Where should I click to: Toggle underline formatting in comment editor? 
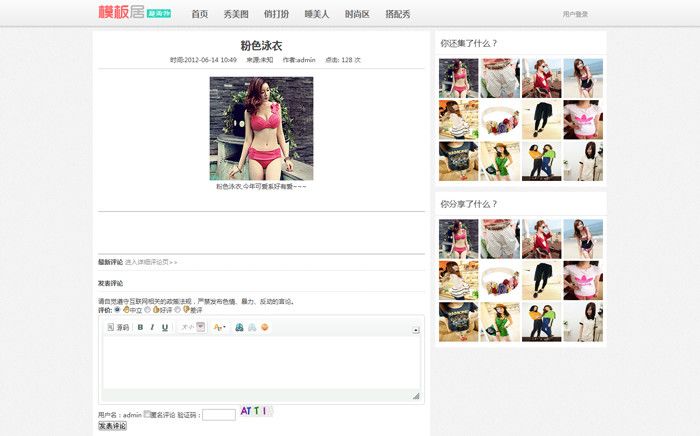(x=165, y=327)
